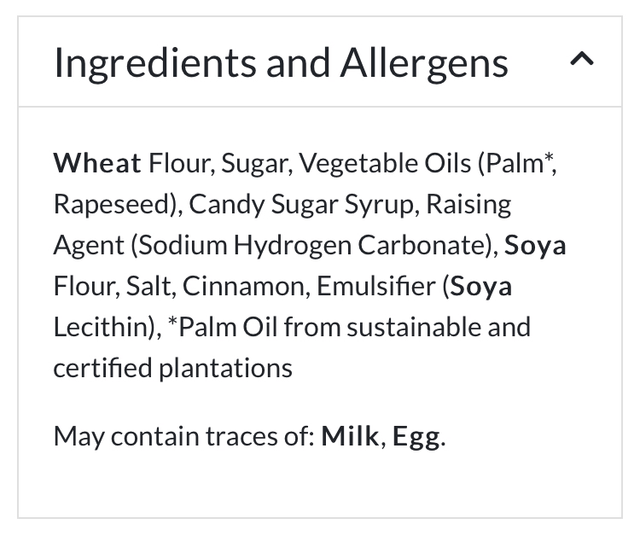Image resolution: width=640 pixels, height=536 pixels.
Task: Click the bold Wheat allergen word
Action: (x=97, y=163)
